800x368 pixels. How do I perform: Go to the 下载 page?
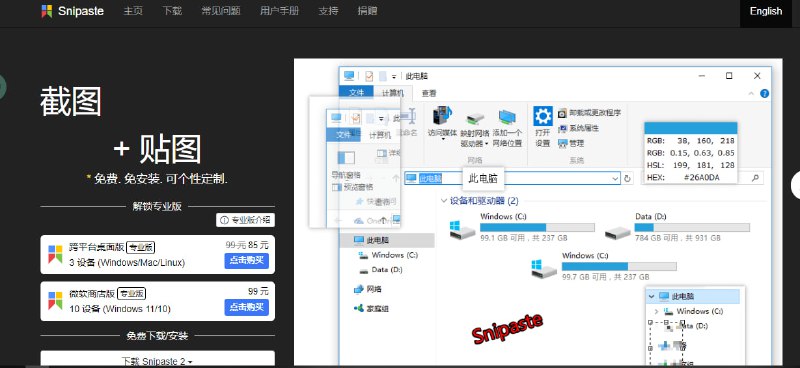tap(172, 11)
